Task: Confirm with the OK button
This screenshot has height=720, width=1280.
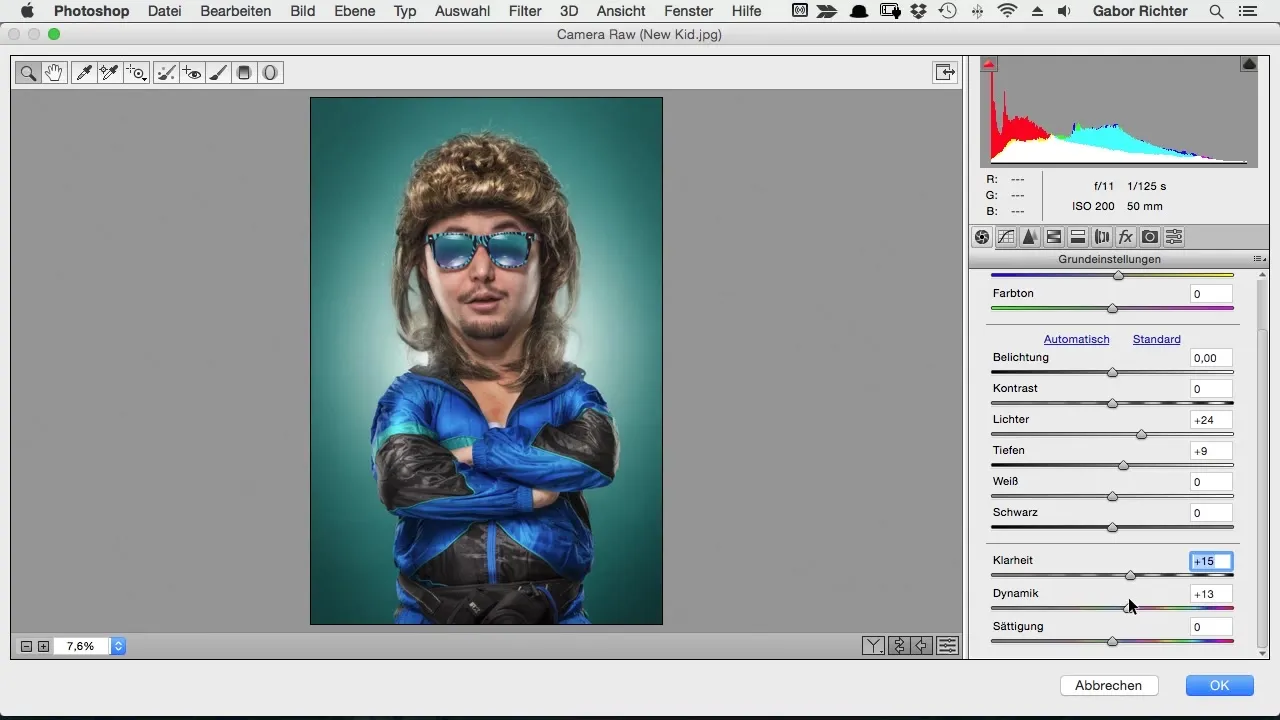Action: (1219, 685)
